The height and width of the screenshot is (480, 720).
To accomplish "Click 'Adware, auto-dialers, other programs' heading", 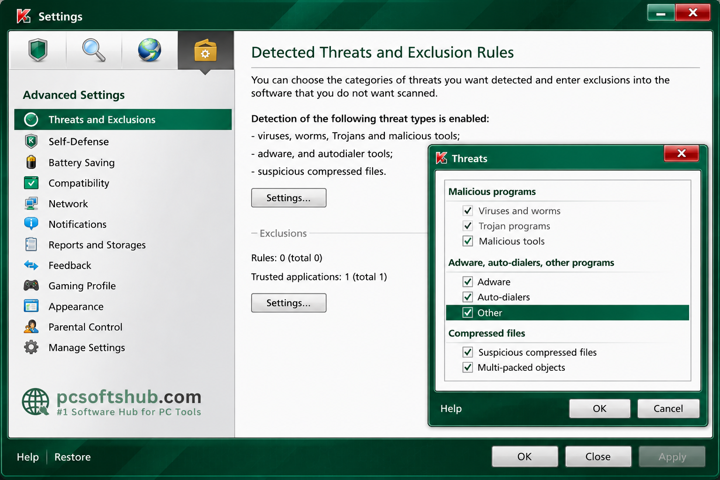I will 531,263.
